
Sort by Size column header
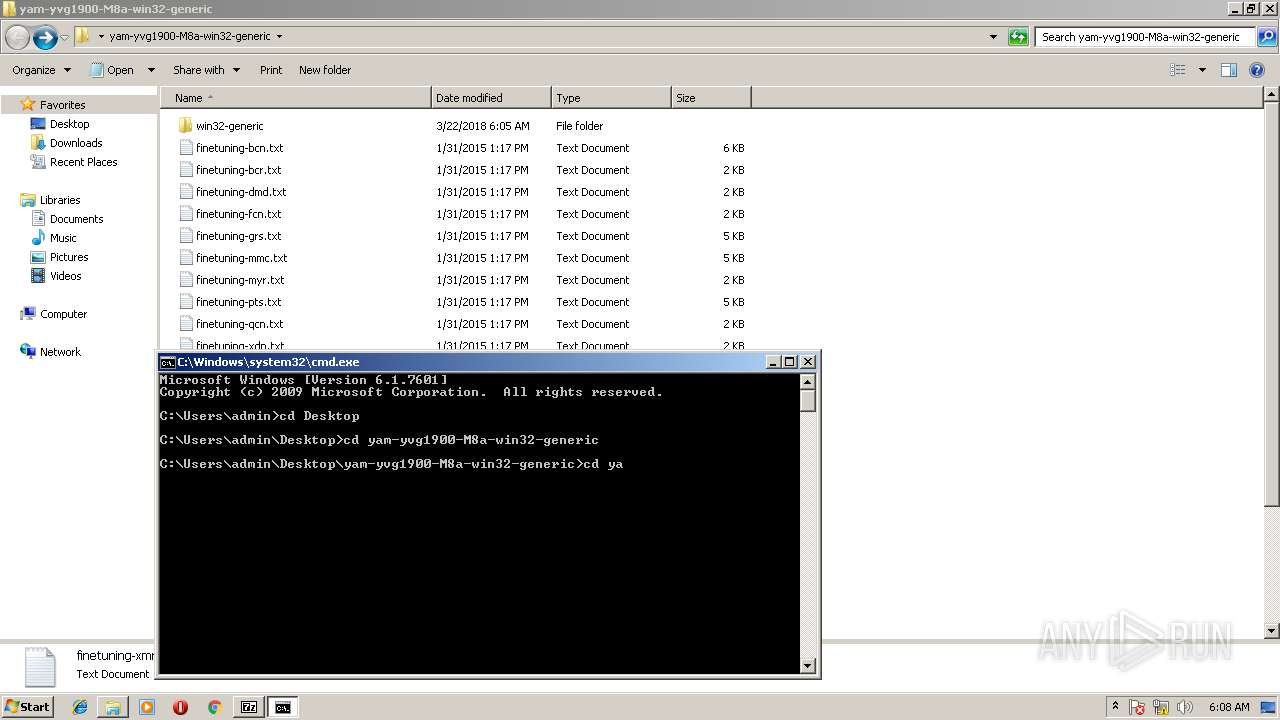(x=711, y=98)
